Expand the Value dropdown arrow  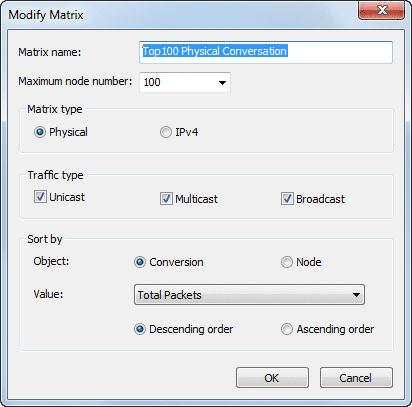point(356,295)
